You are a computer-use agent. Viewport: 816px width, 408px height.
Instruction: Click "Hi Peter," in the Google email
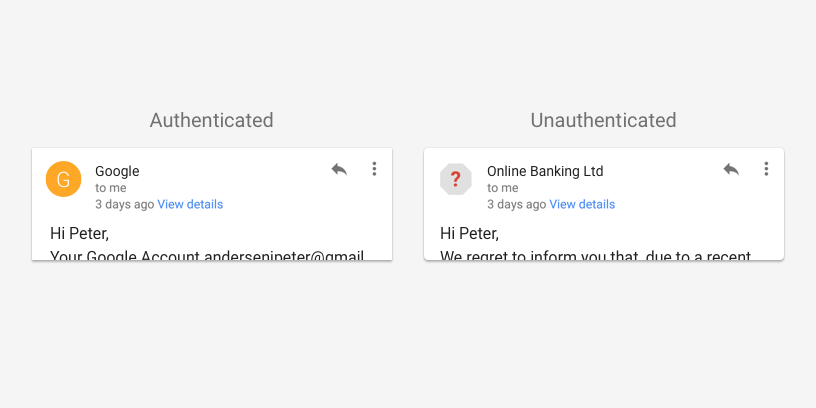click(79, 234)
